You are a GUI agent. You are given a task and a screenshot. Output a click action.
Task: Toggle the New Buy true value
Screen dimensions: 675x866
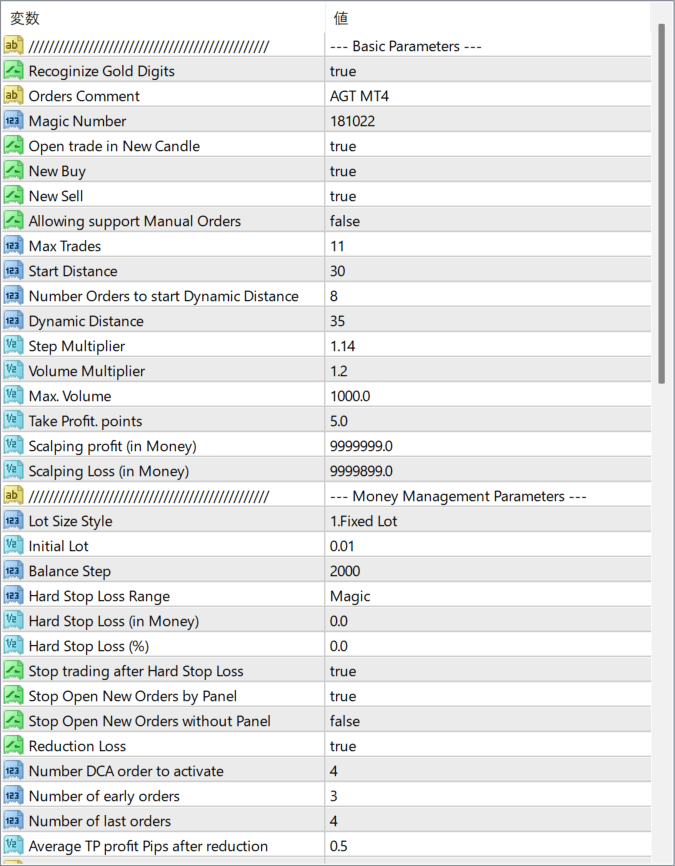pyautogui.click(x=343, y=171)
